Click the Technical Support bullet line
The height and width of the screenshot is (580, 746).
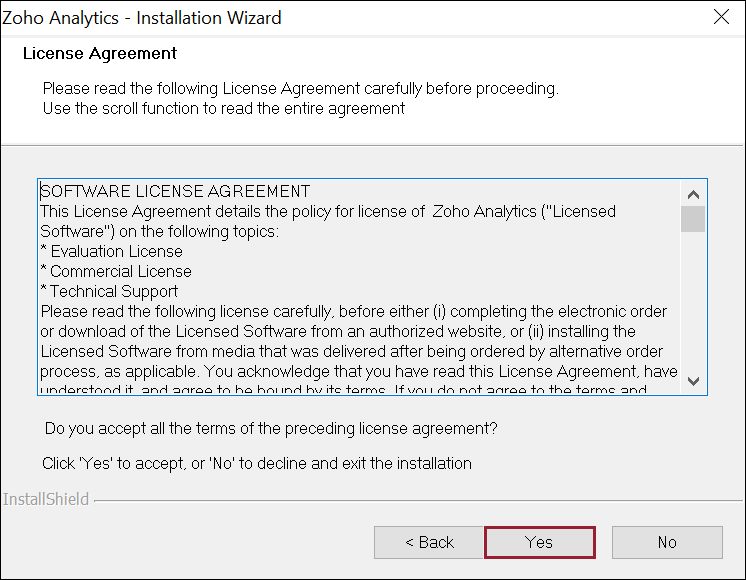coord(109,291)
